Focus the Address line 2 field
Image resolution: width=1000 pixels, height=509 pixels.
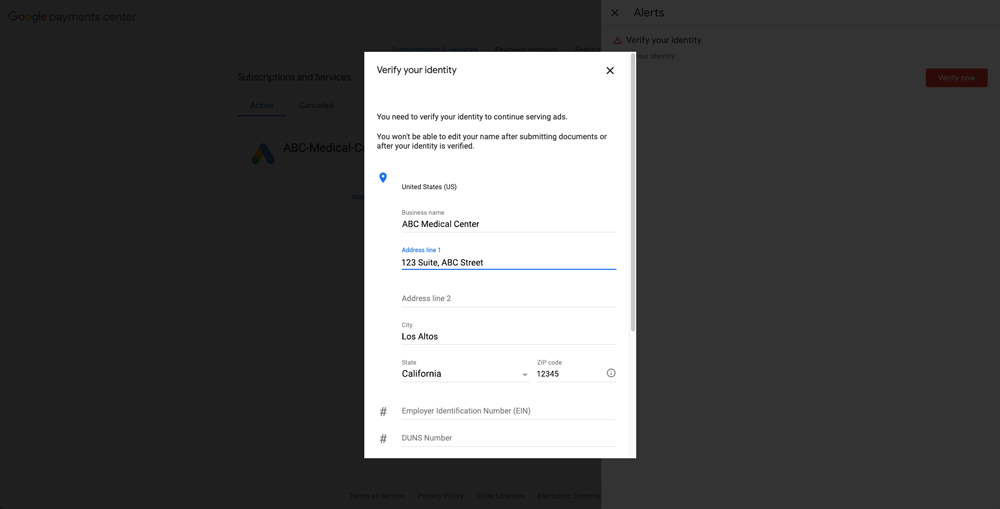pyautogui.click(x=508, y=299)
